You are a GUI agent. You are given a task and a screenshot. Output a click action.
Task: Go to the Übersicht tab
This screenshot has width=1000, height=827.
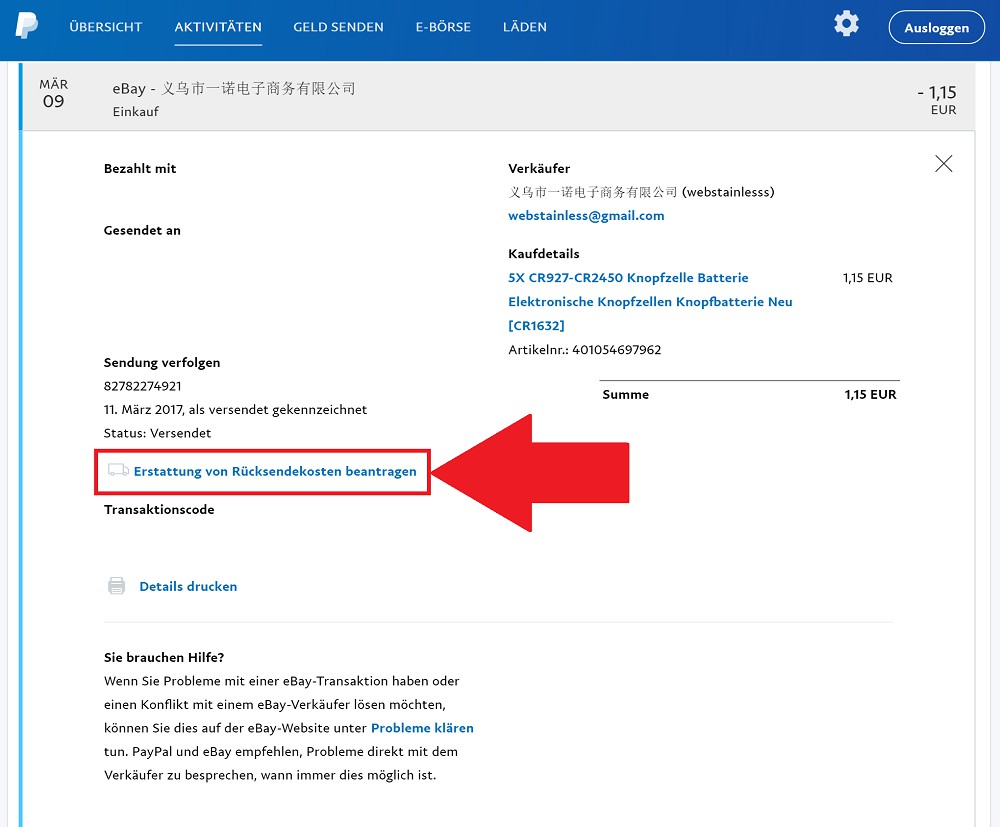(106, 27)
